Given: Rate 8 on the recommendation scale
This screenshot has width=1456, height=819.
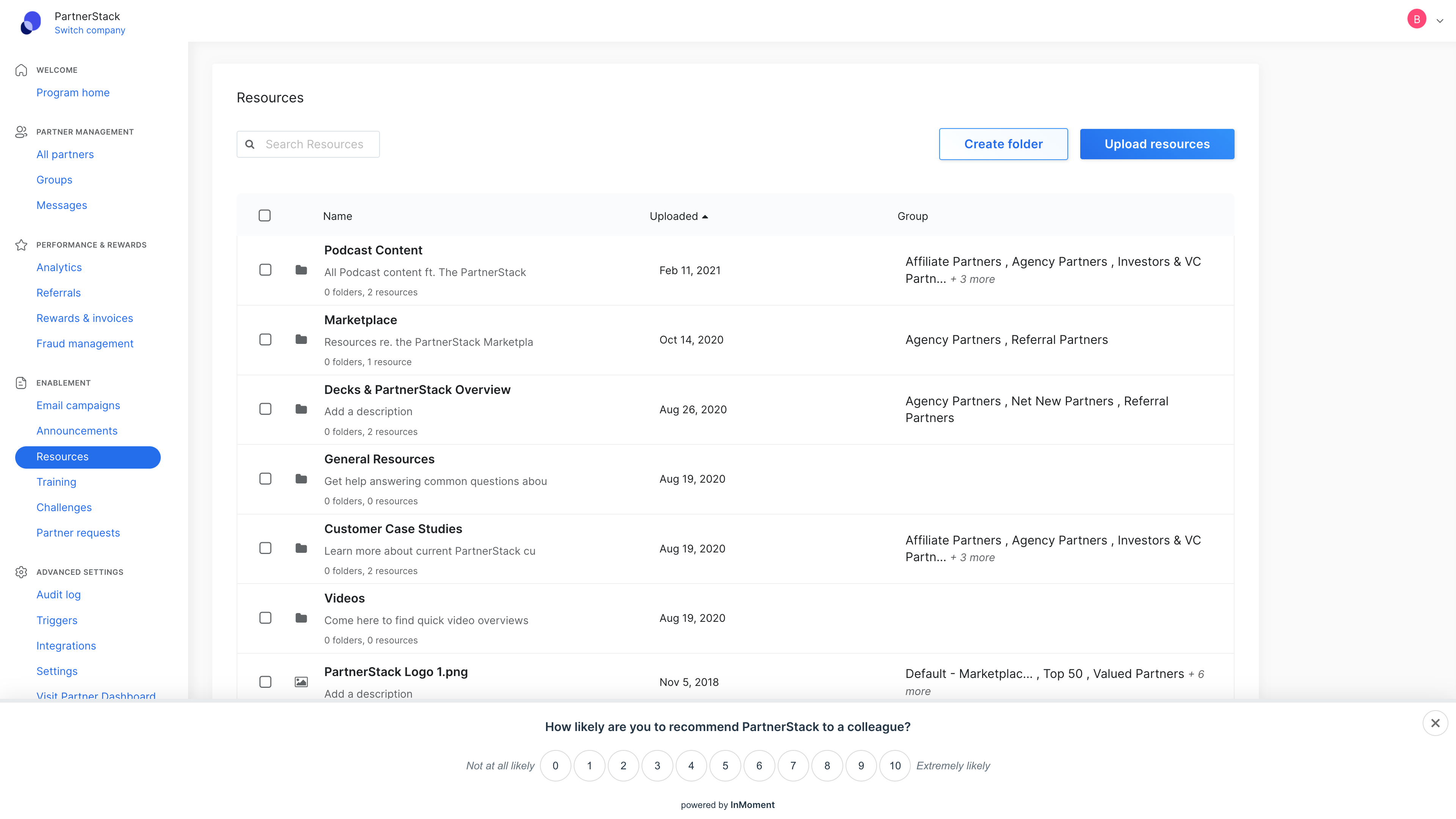Looking at the screenshot, I should click(x=827, y=765).
